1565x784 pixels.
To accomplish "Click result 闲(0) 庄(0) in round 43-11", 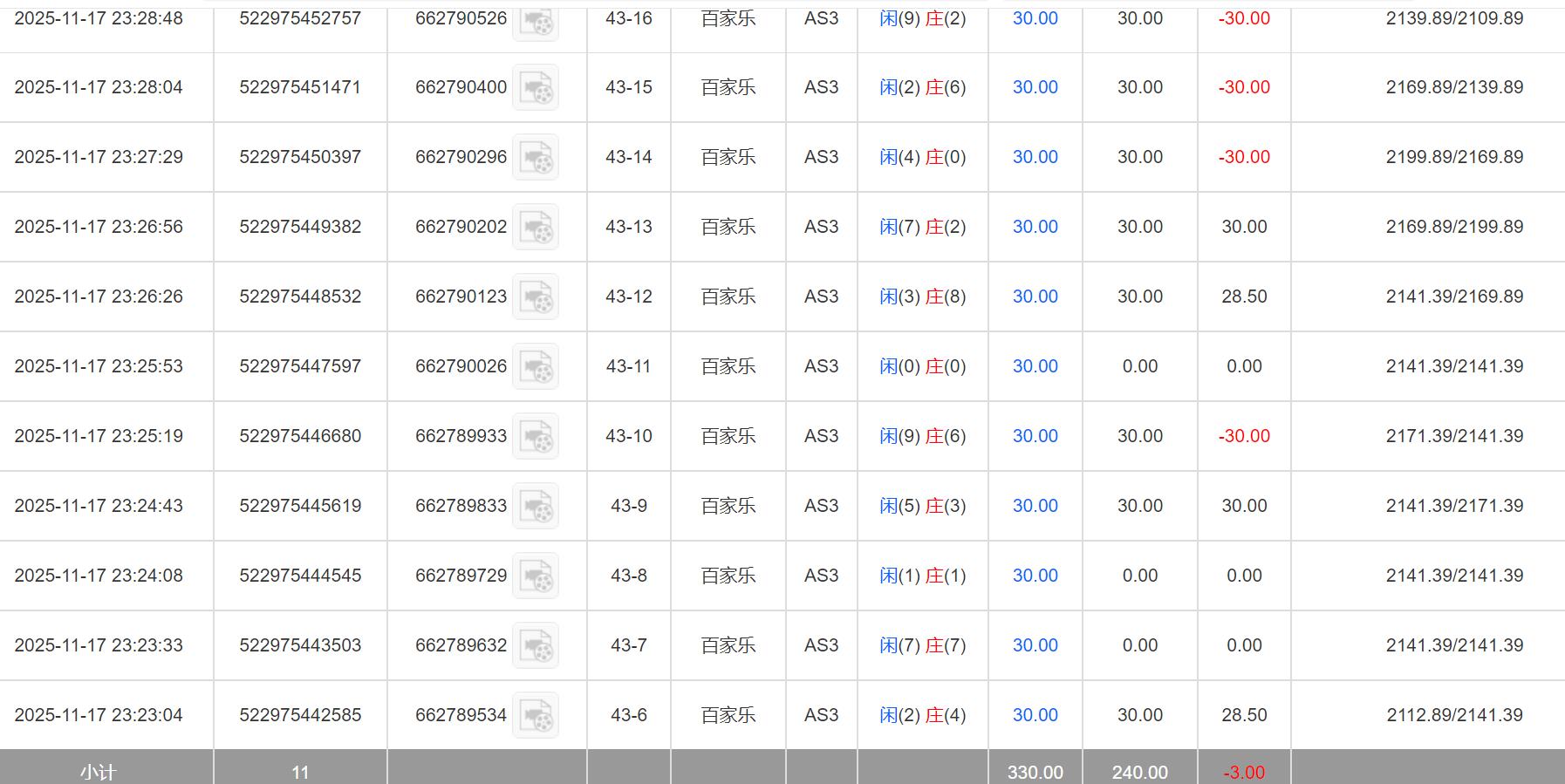I will point(922,366).
